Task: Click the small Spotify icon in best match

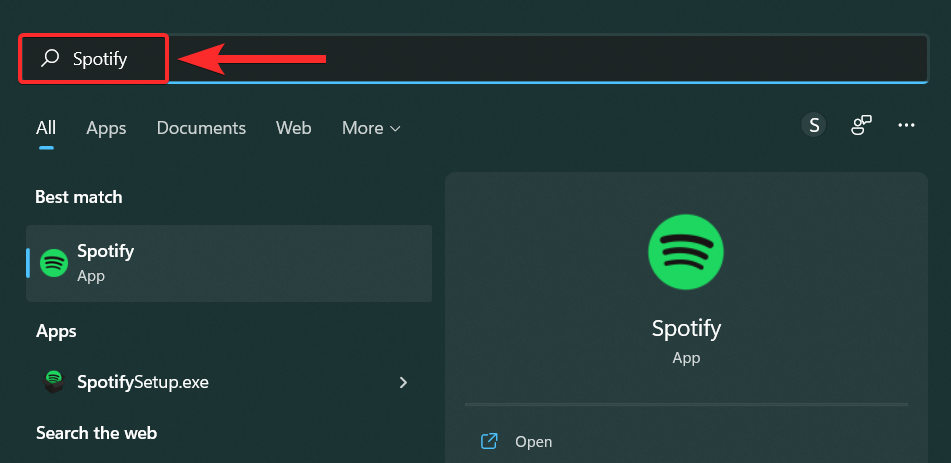Action: (x=54, y=263)
